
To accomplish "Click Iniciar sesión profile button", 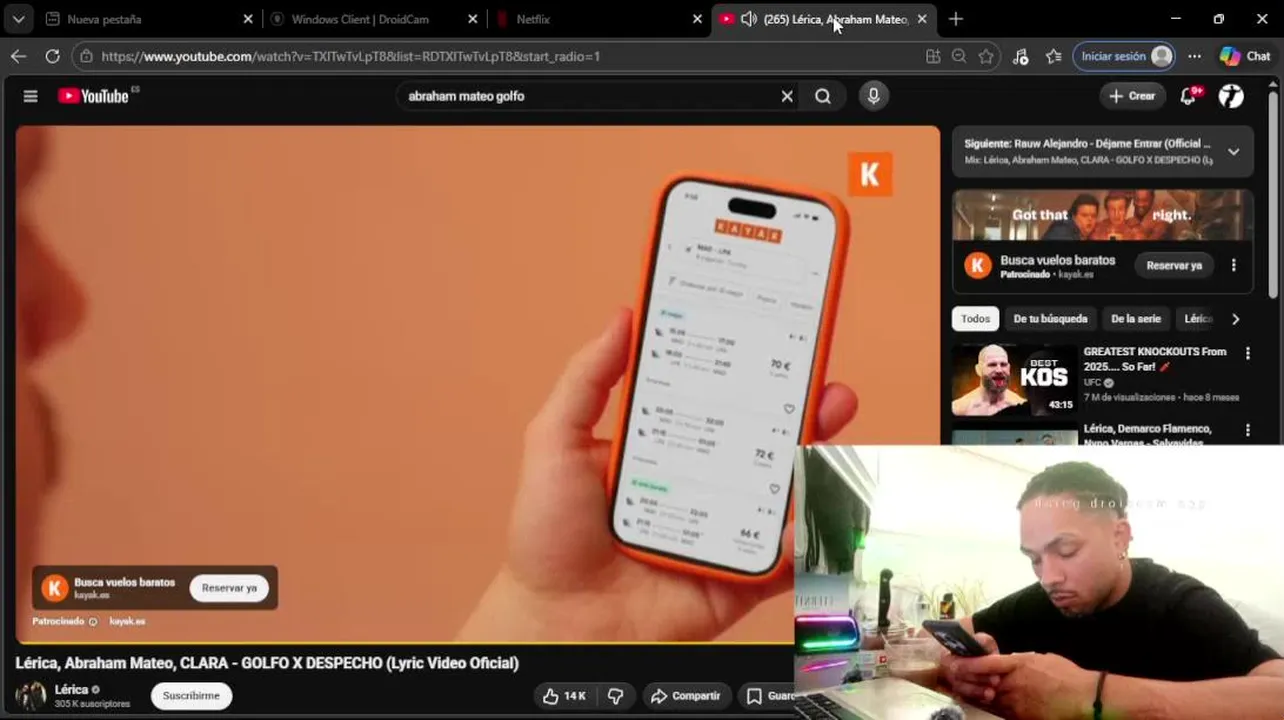I will pyautogui.click(x=1124, y=56).
